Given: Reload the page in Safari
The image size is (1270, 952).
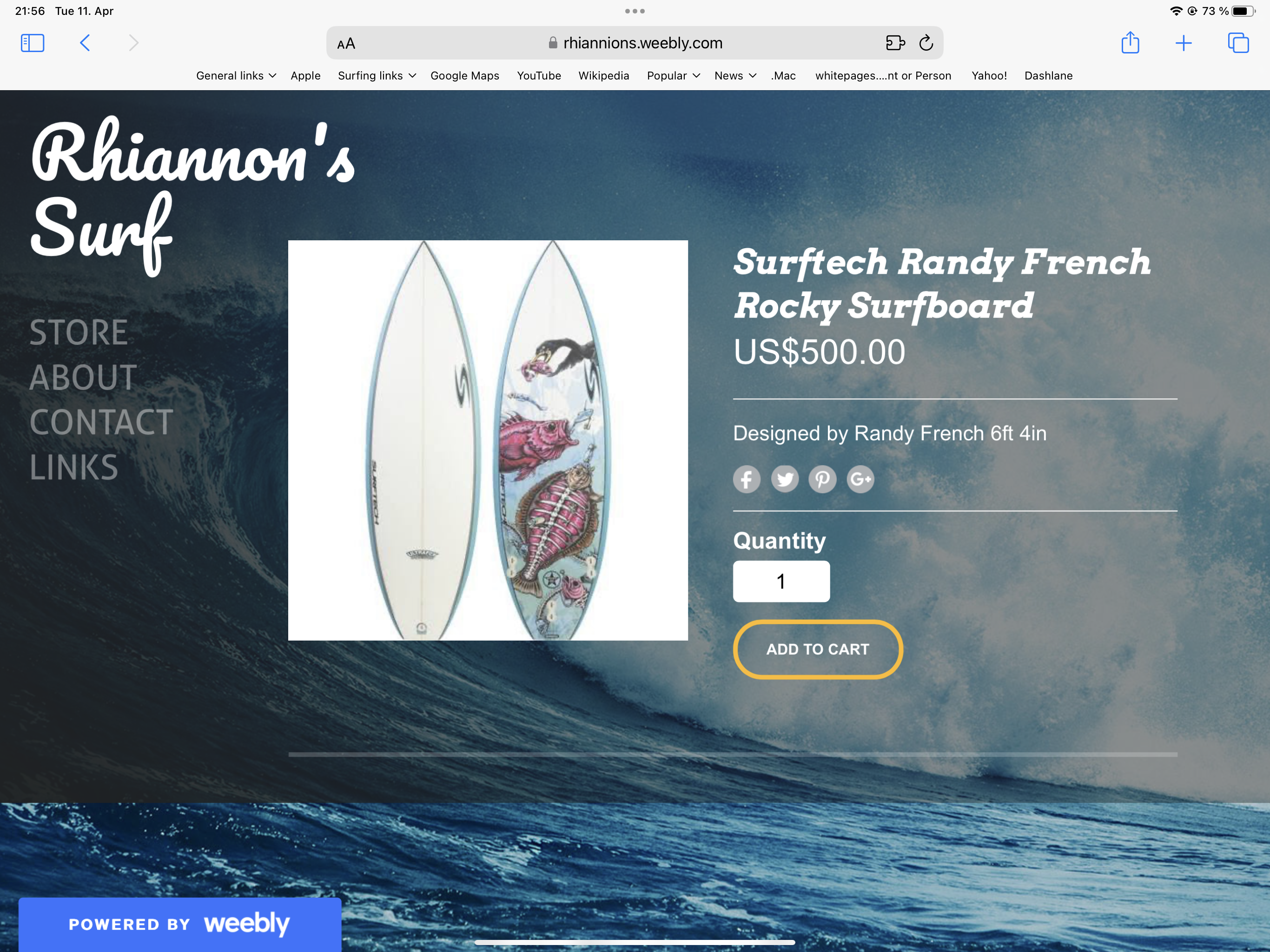Looking at the screenshot, I should 926,43.
